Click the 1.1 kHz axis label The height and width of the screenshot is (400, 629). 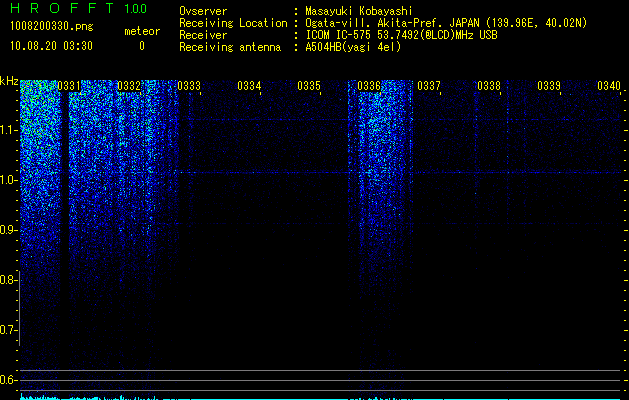[x=9, y=130]
